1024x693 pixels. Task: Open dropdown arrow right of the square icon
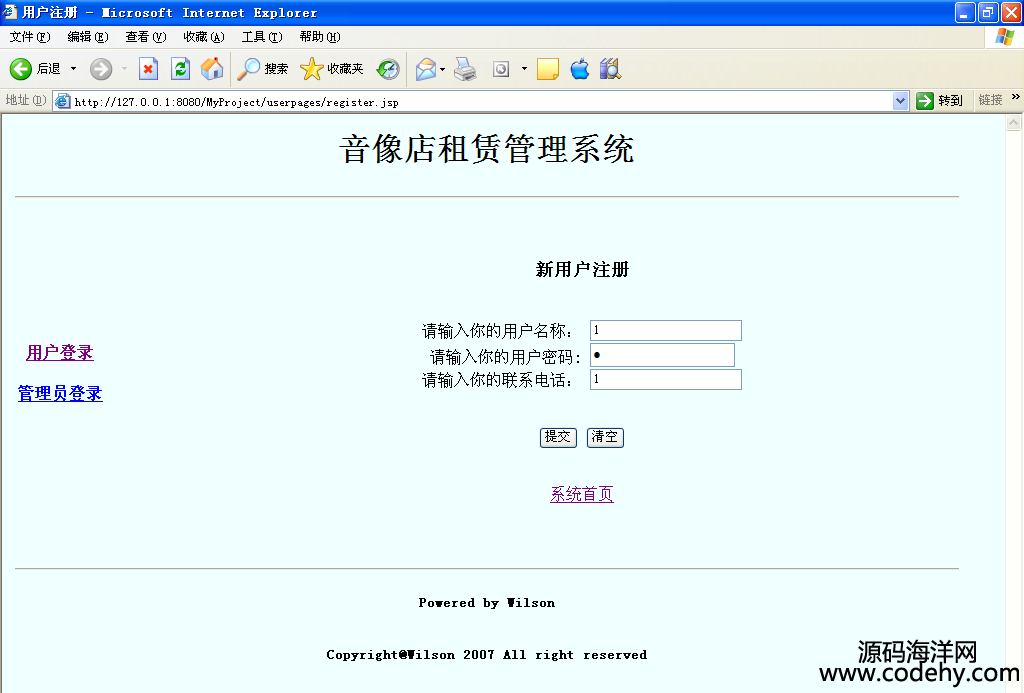pos(524,69)
